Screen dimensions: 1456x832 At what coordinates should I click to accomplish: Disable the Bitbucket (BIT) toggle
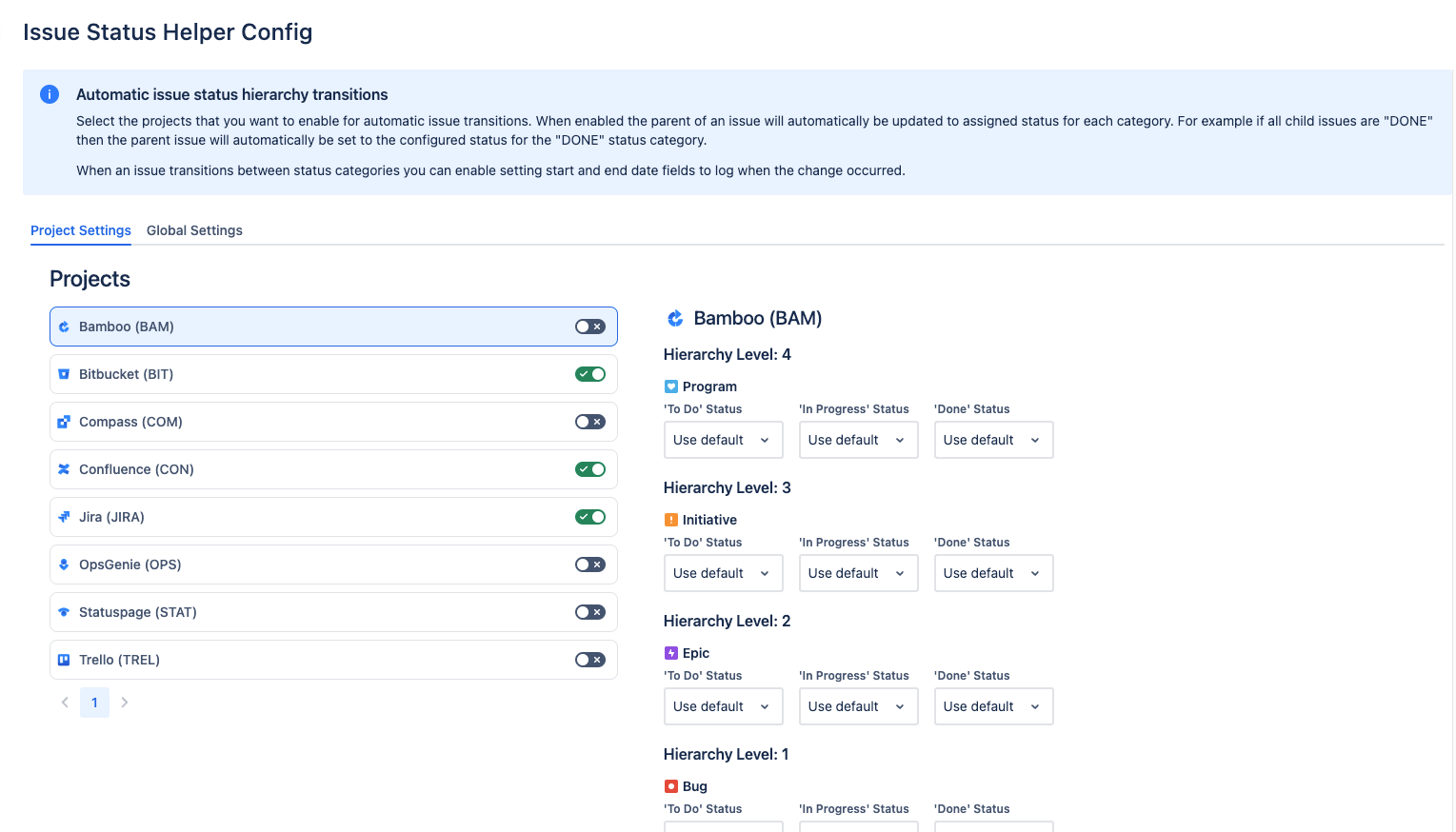(590, 374)
